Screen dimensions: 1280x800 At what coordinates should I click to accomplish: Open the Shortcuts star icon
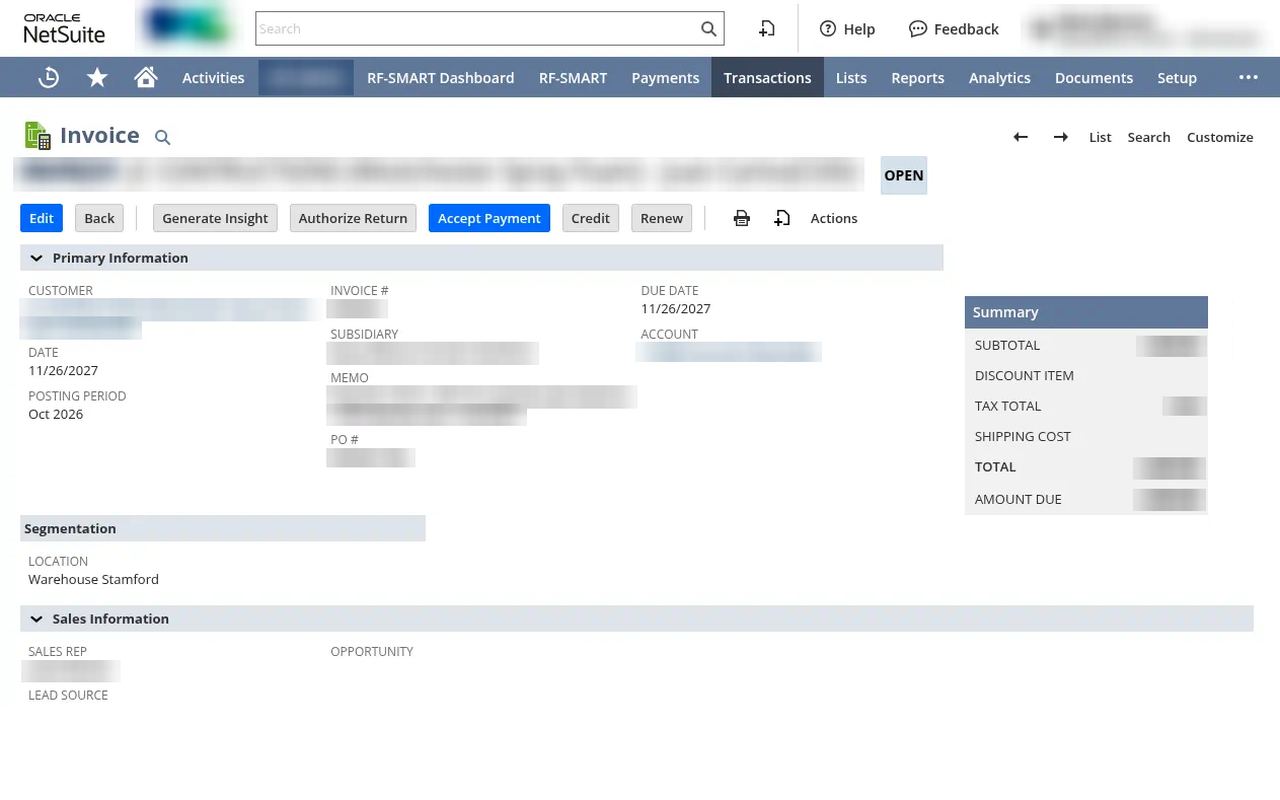[x=97, y=77]
